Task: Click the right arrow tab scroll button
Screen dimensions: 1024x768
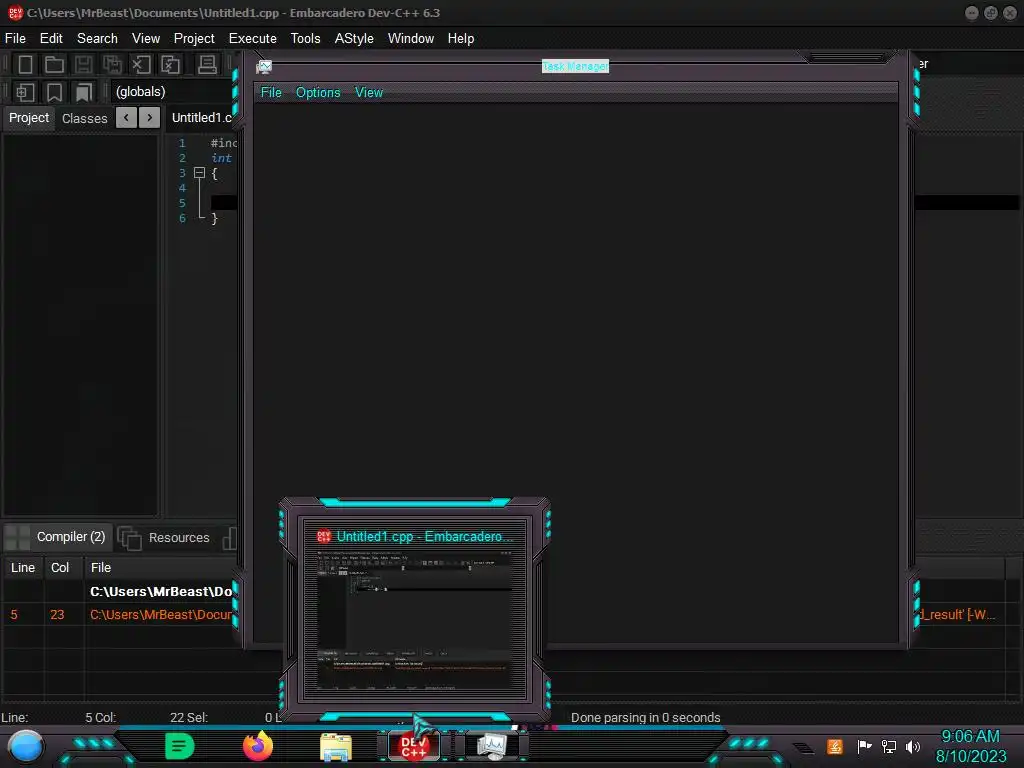Action: (x=150, y=118)
